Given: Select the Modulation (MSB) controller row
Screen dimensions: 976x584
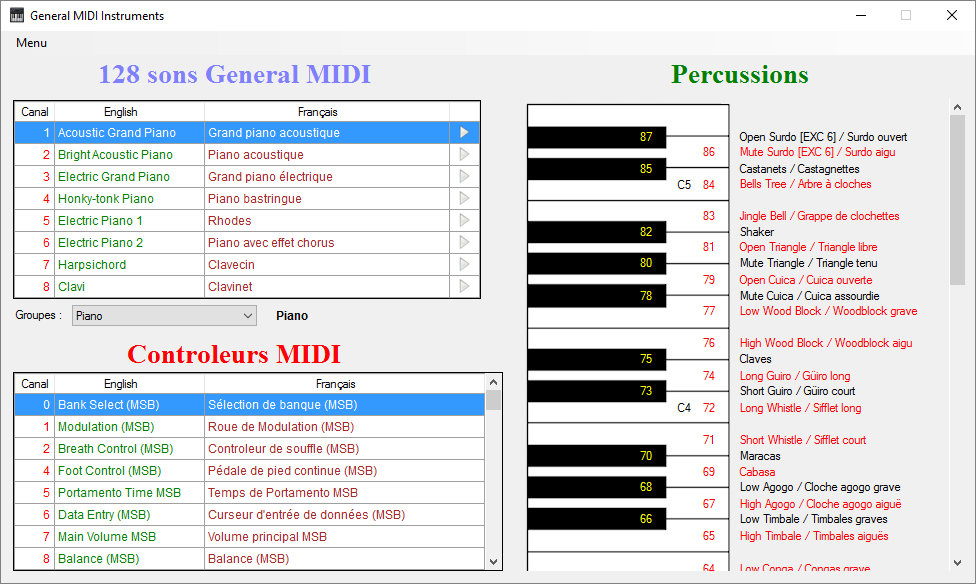Looking at the screenshot, I should click(250, 426).
